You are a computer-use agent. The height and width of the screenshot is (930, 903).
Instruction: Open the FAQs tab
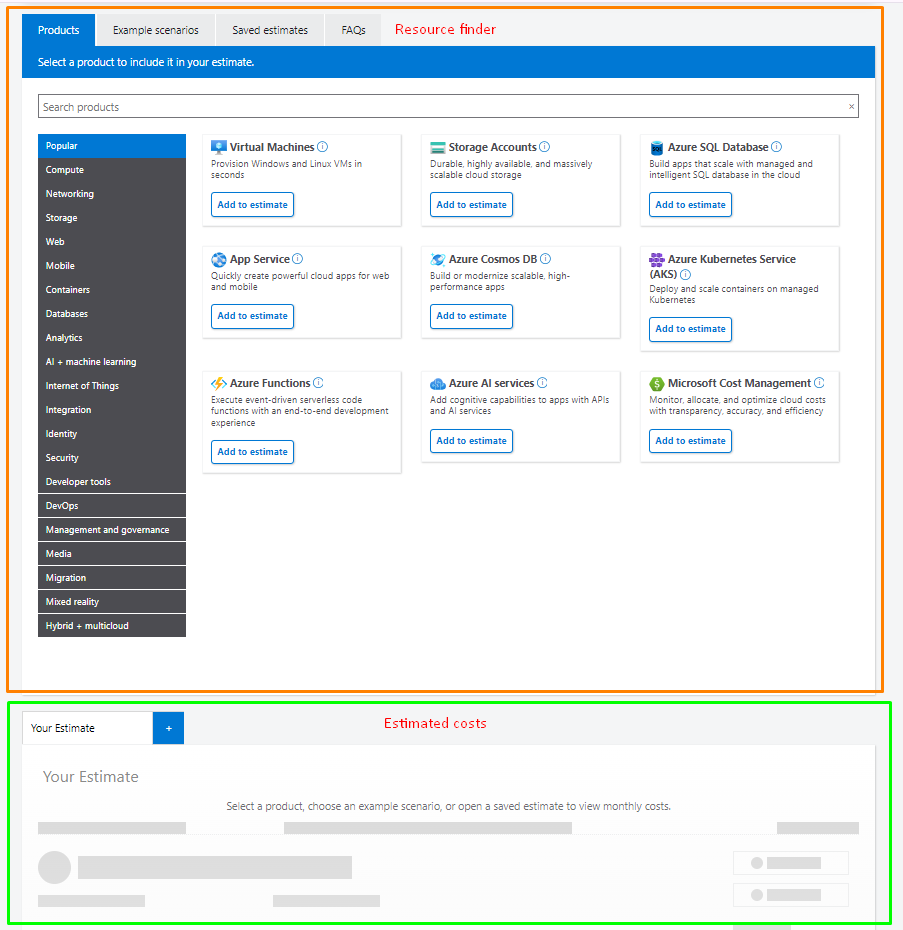click(x=353, y=30)
